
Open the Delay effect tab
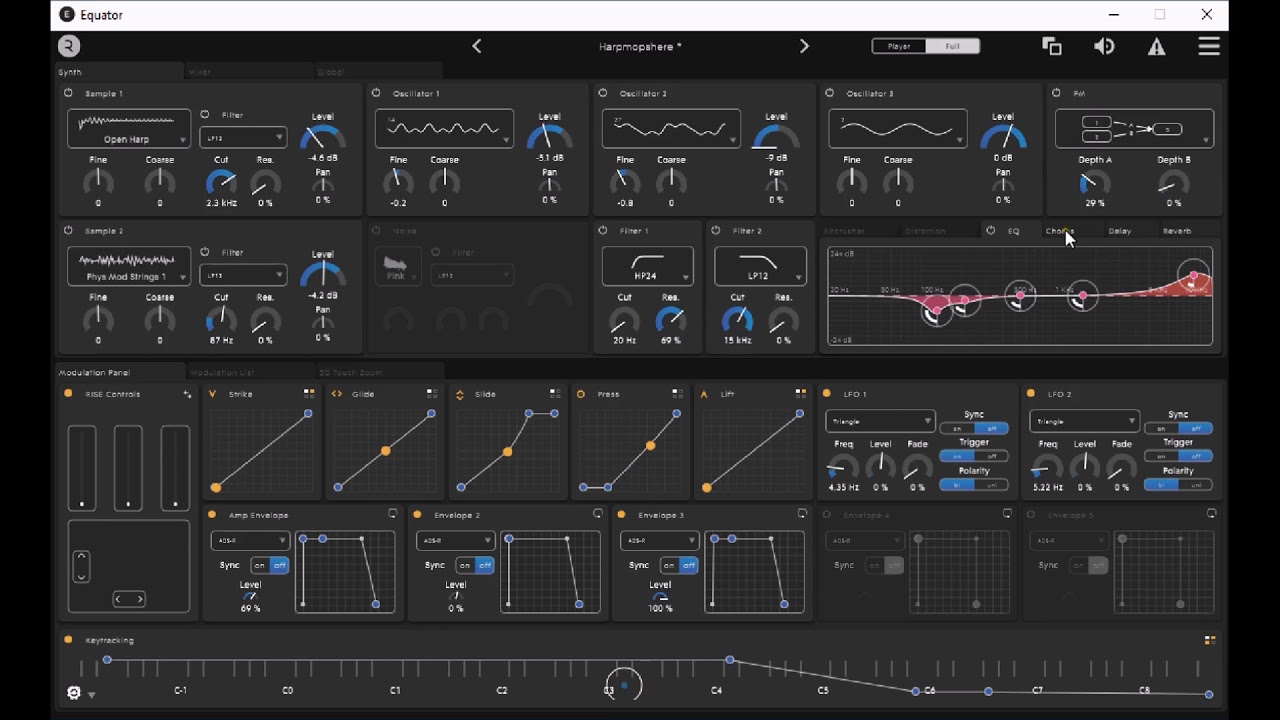[1120, 231]
